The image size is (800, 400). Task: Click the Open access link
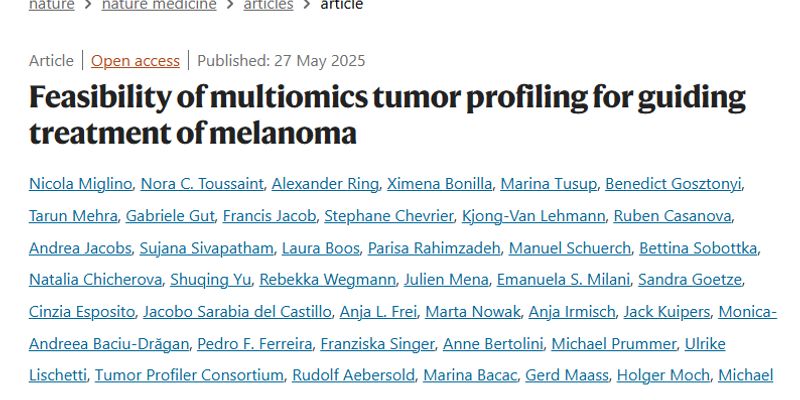pos(135,61)
